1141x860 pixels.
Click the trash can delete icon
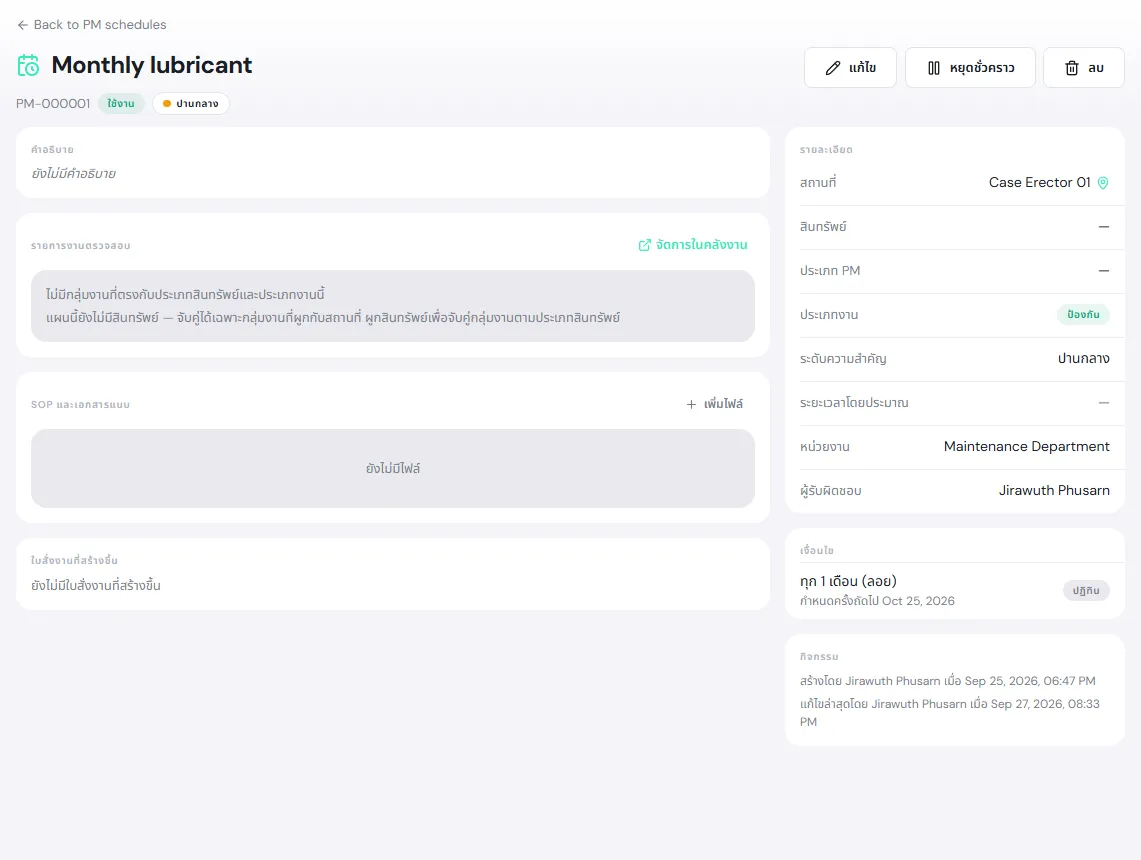tap(1071, 68)
